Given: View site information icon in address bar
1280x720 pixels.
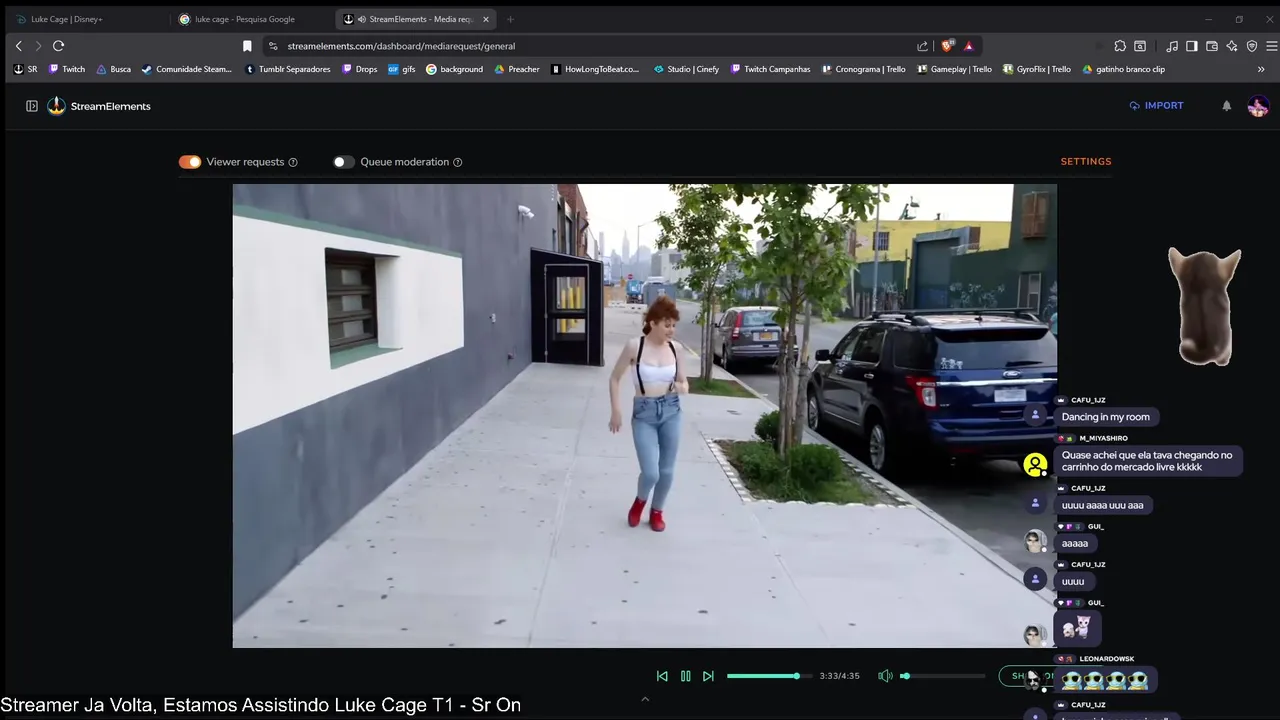Looking at the screenshot, I should point(273,46).
